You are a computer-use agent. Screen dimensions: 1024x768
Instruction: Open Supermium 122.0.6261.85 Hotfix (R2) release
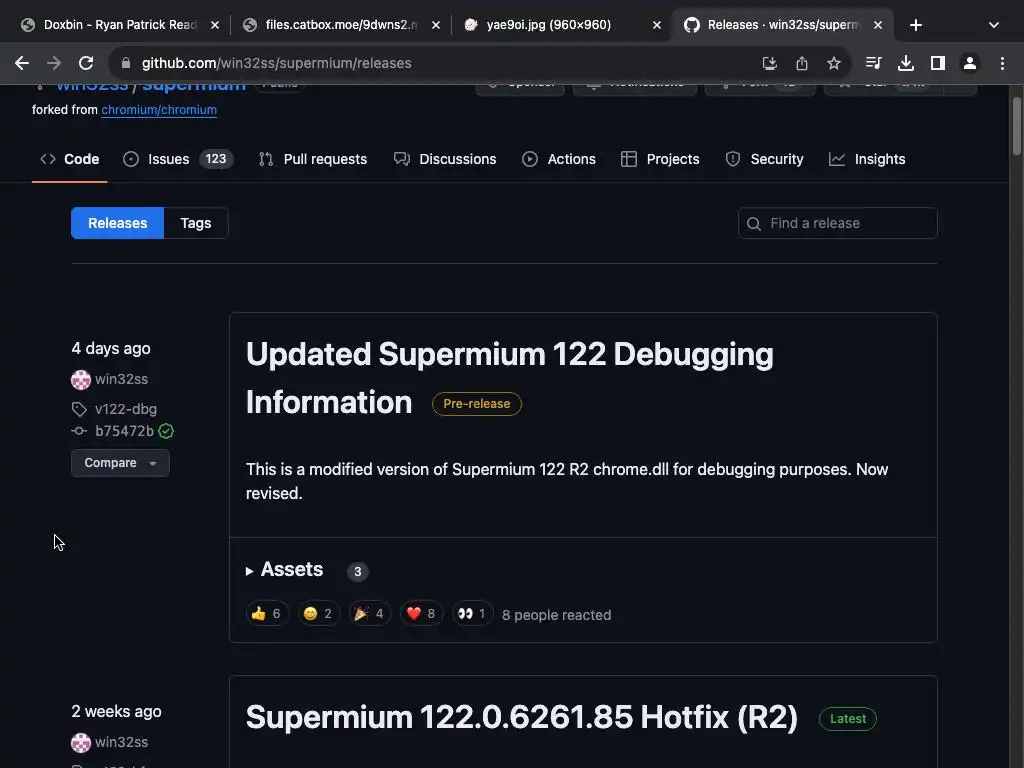pyautogui.click(x=522, y=717)
